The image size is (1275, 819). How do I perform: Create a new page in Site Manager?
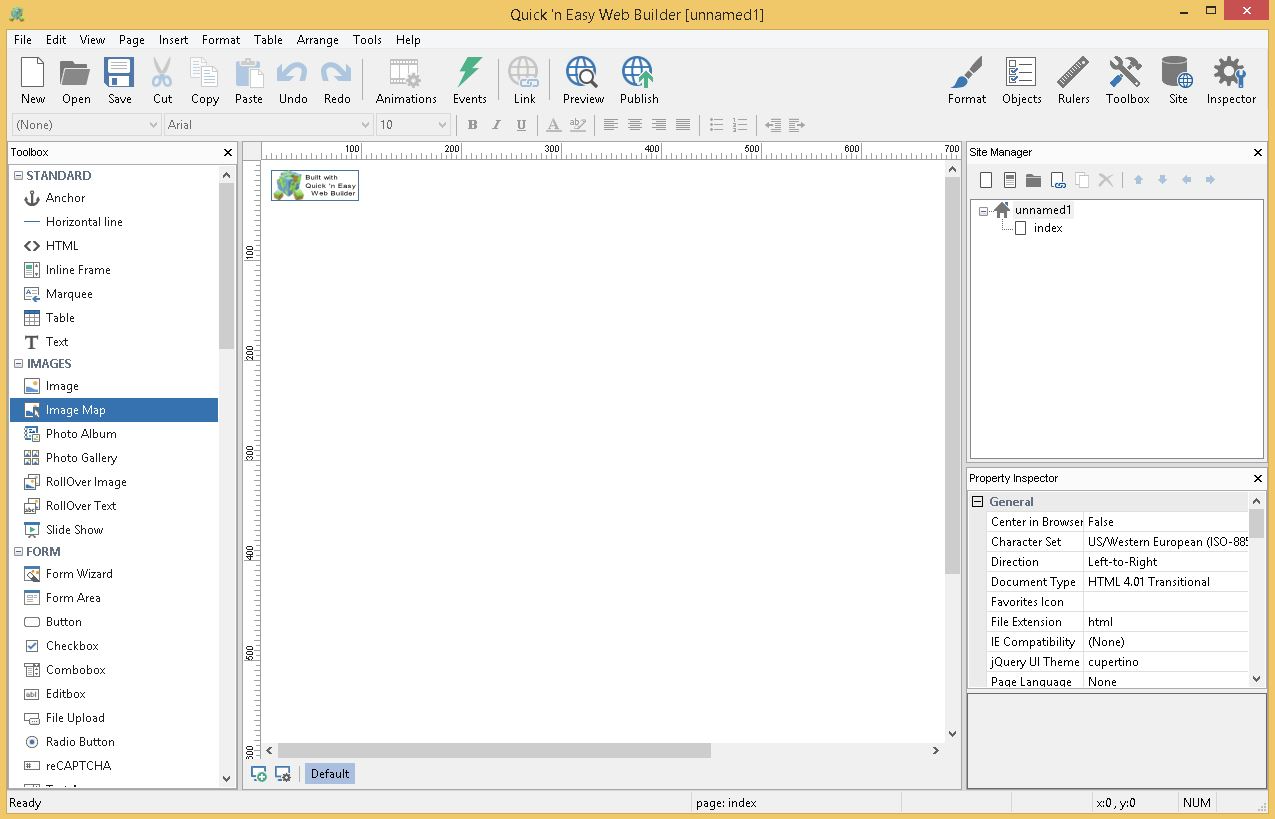click(986, 179)
